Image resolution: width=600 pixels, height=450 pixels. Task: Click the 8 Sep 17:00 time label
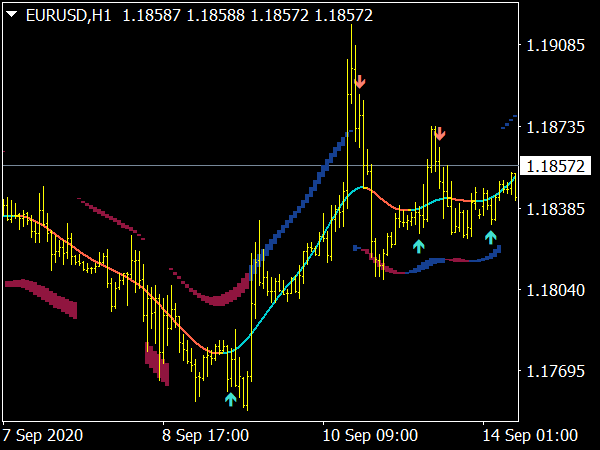[x=205, y=435]
